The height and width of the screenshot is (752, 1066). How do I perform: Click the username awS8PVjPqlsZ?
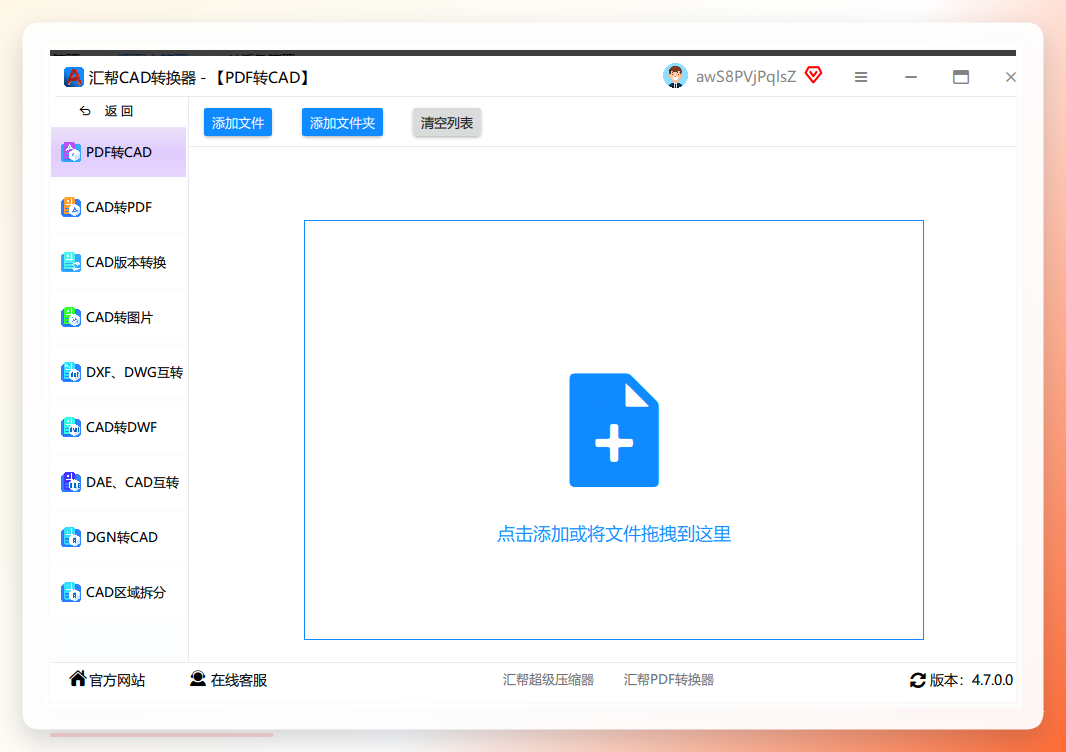coord(746,77)
